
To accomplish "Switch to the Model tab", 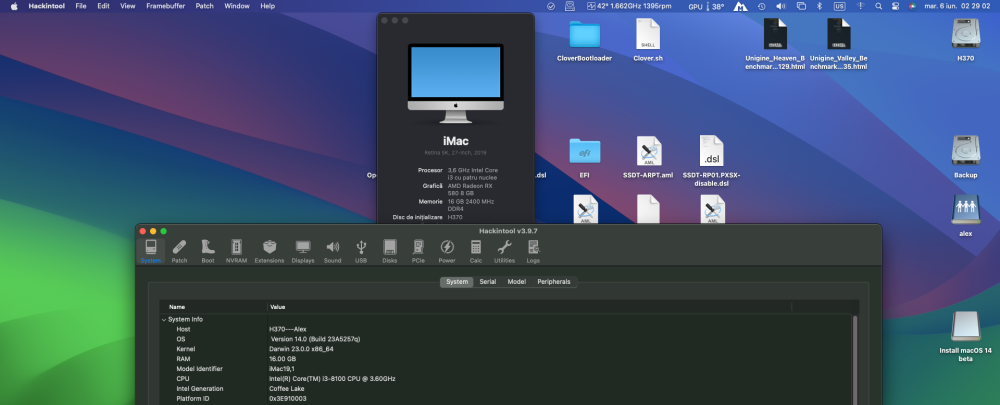I will click(517, 282).
